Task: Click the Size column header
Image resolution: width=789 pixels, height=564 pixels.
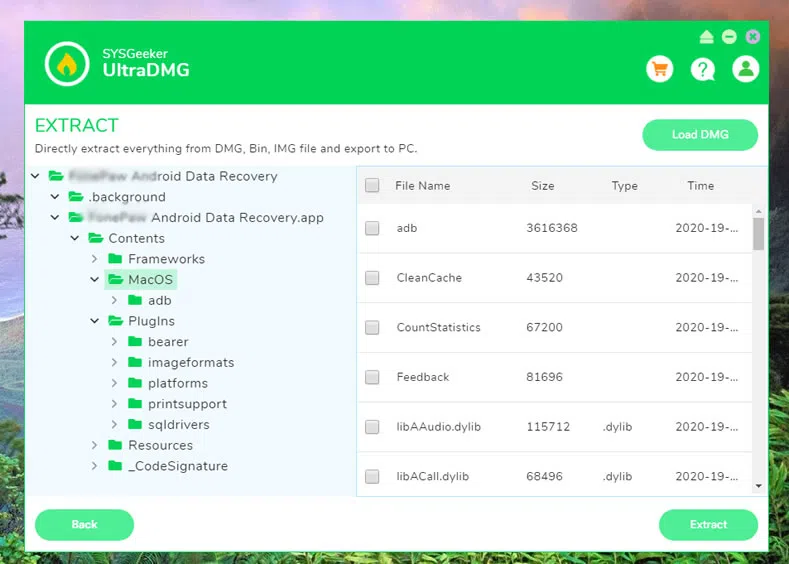Action: click(543, 185)
